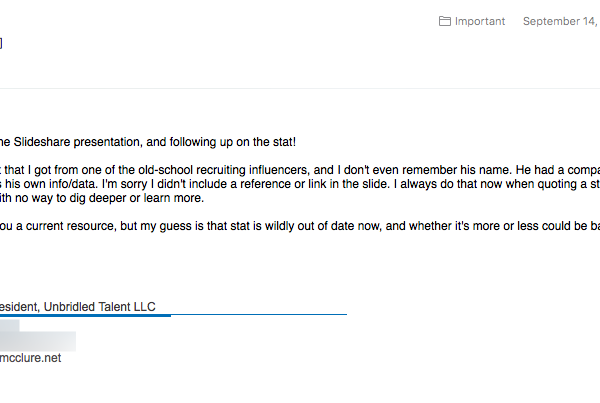Click the closing bracket in the header
This screenshot has width=600, height=403.
[x=1, y=43]
